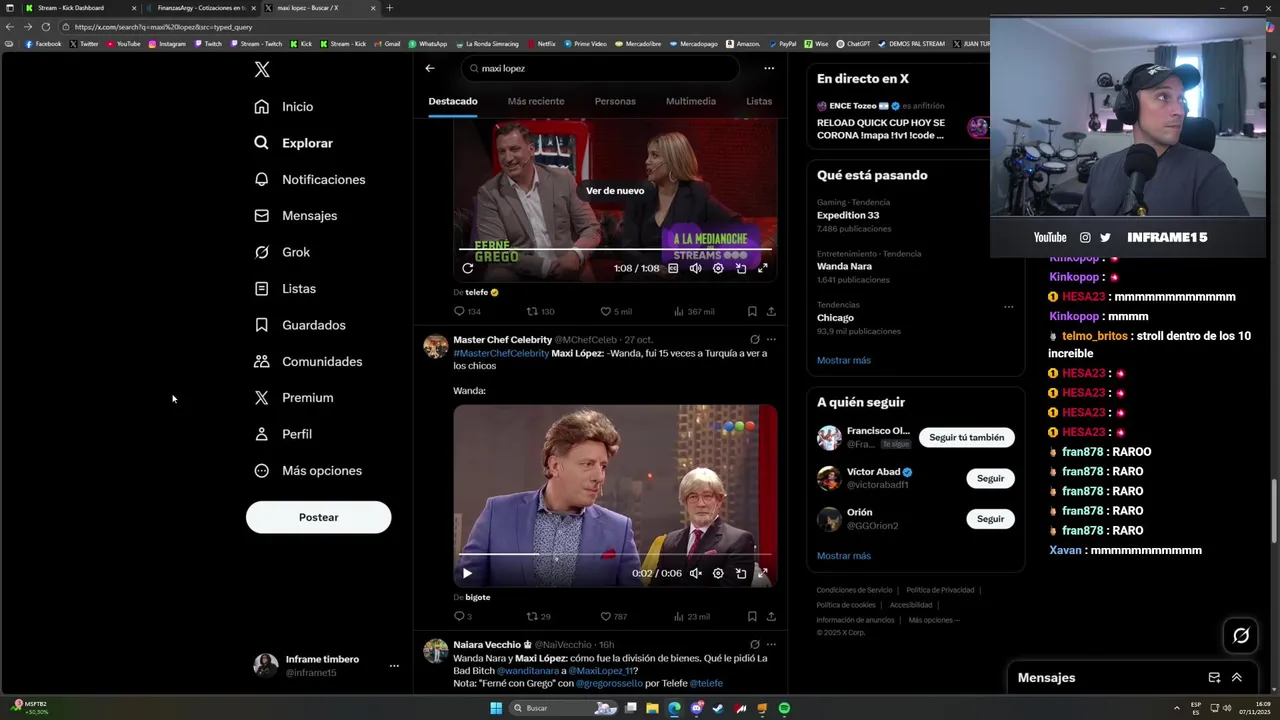Open the floating Grok button
The image size is (1280, 720).
coord(1241,635)
